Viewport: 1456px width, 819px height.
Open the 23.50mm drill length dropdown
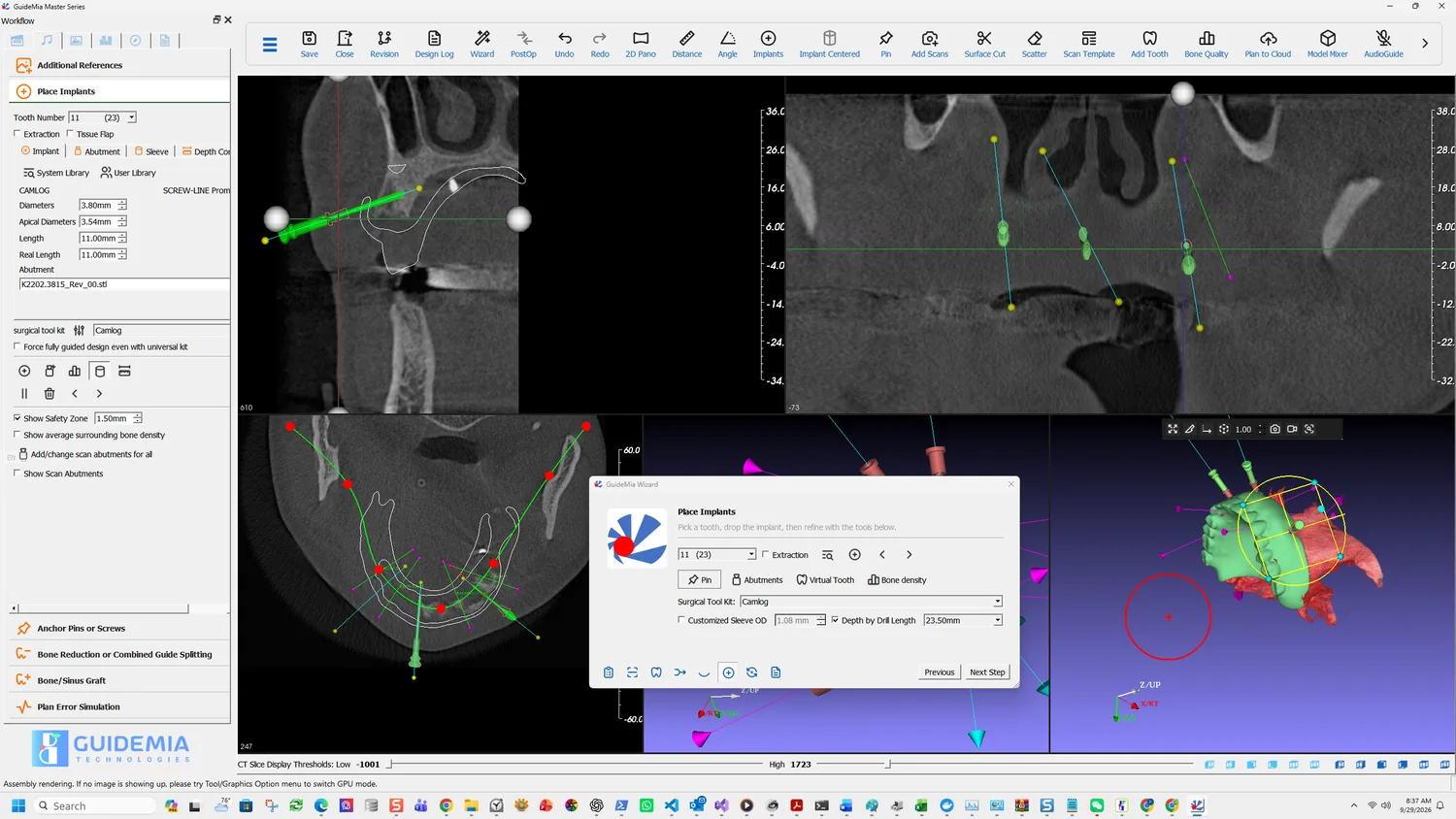coord(997,620)
